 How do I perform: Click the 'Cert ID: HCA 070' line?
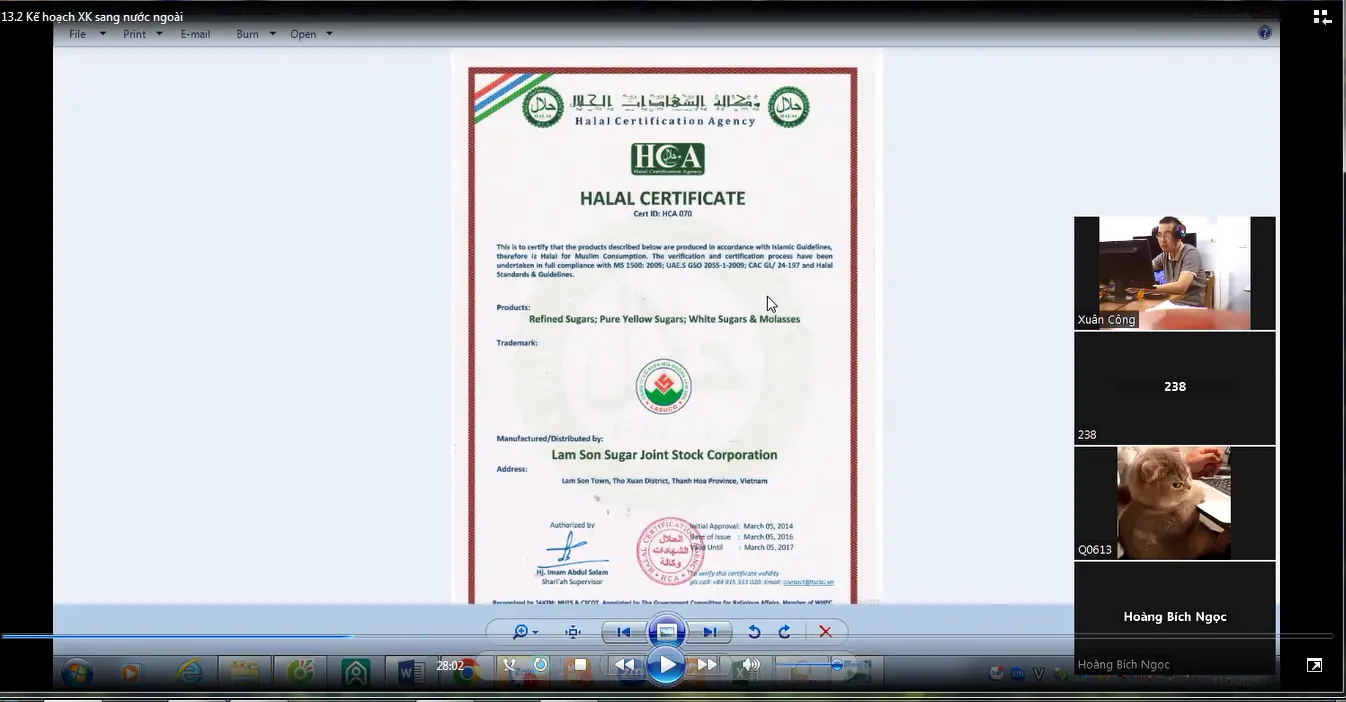click(662, 214)
